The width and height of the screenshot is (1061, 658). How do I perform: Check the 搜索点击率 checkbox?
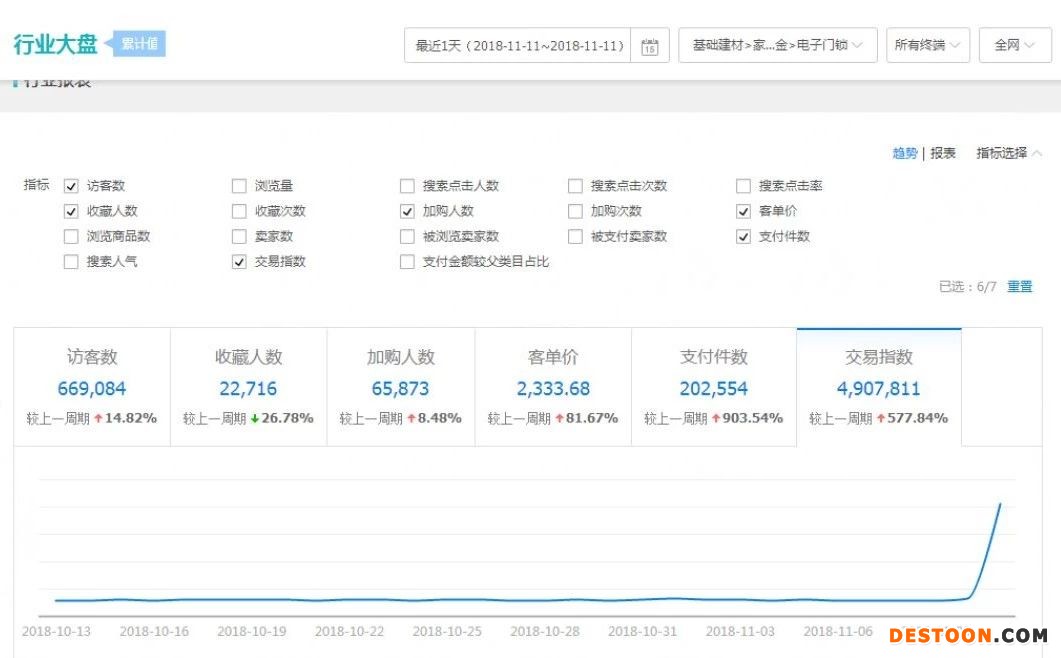(x=743, y=186)
